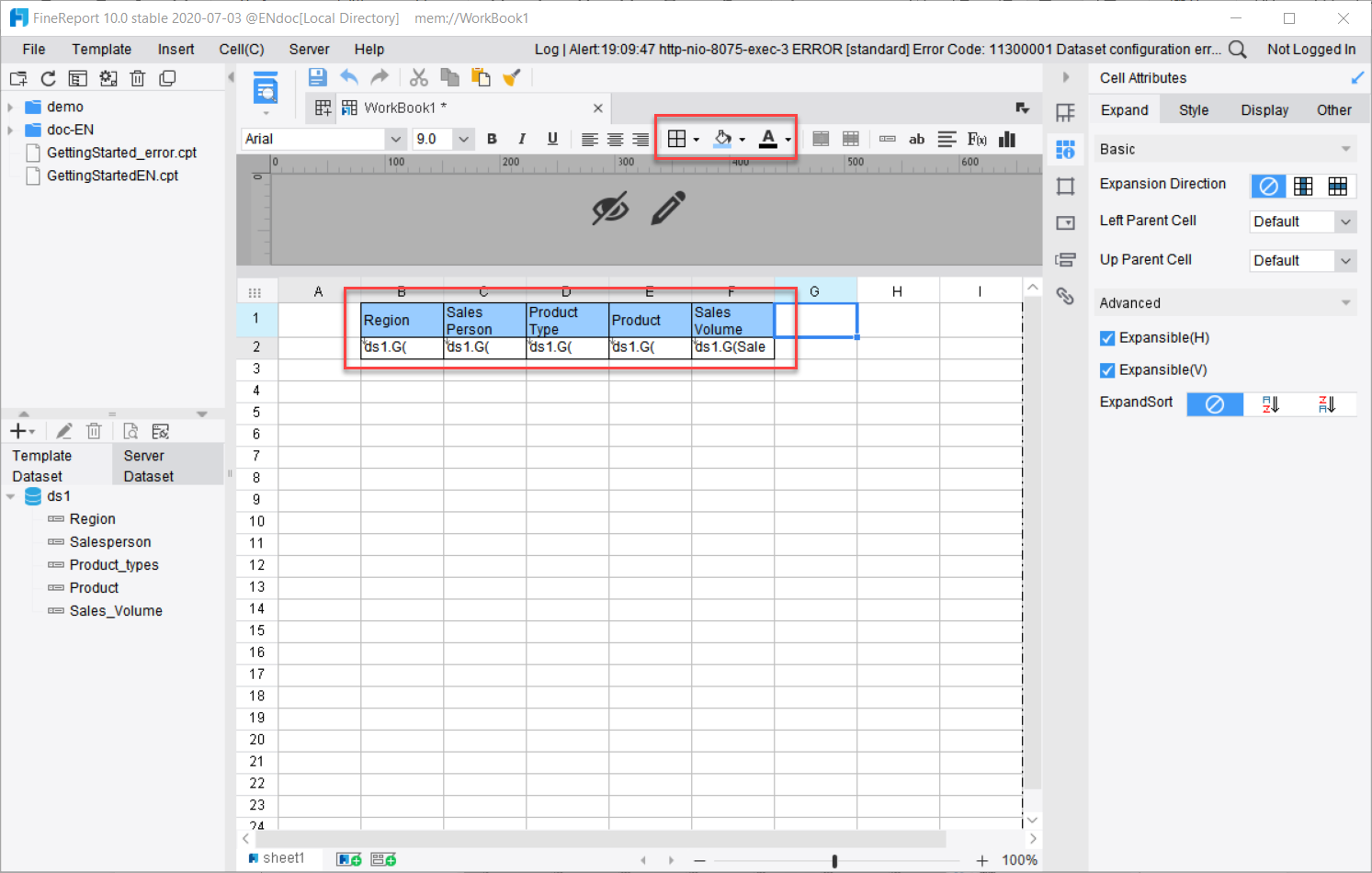The height and width of the screenshot is (873, 1372).
Task: Click the center text alignment icon
Action: (615, 139)
